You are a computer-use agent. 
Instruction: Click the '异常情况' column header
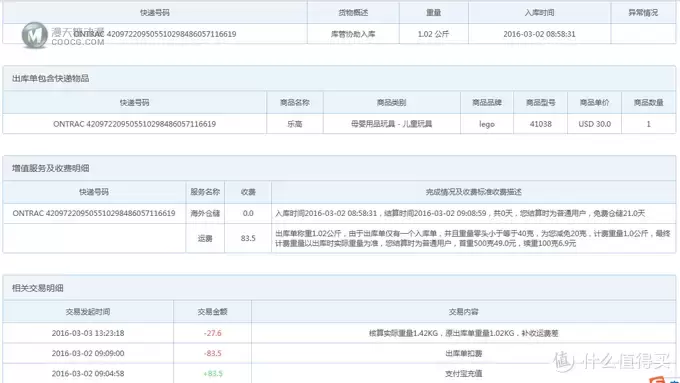643,13
